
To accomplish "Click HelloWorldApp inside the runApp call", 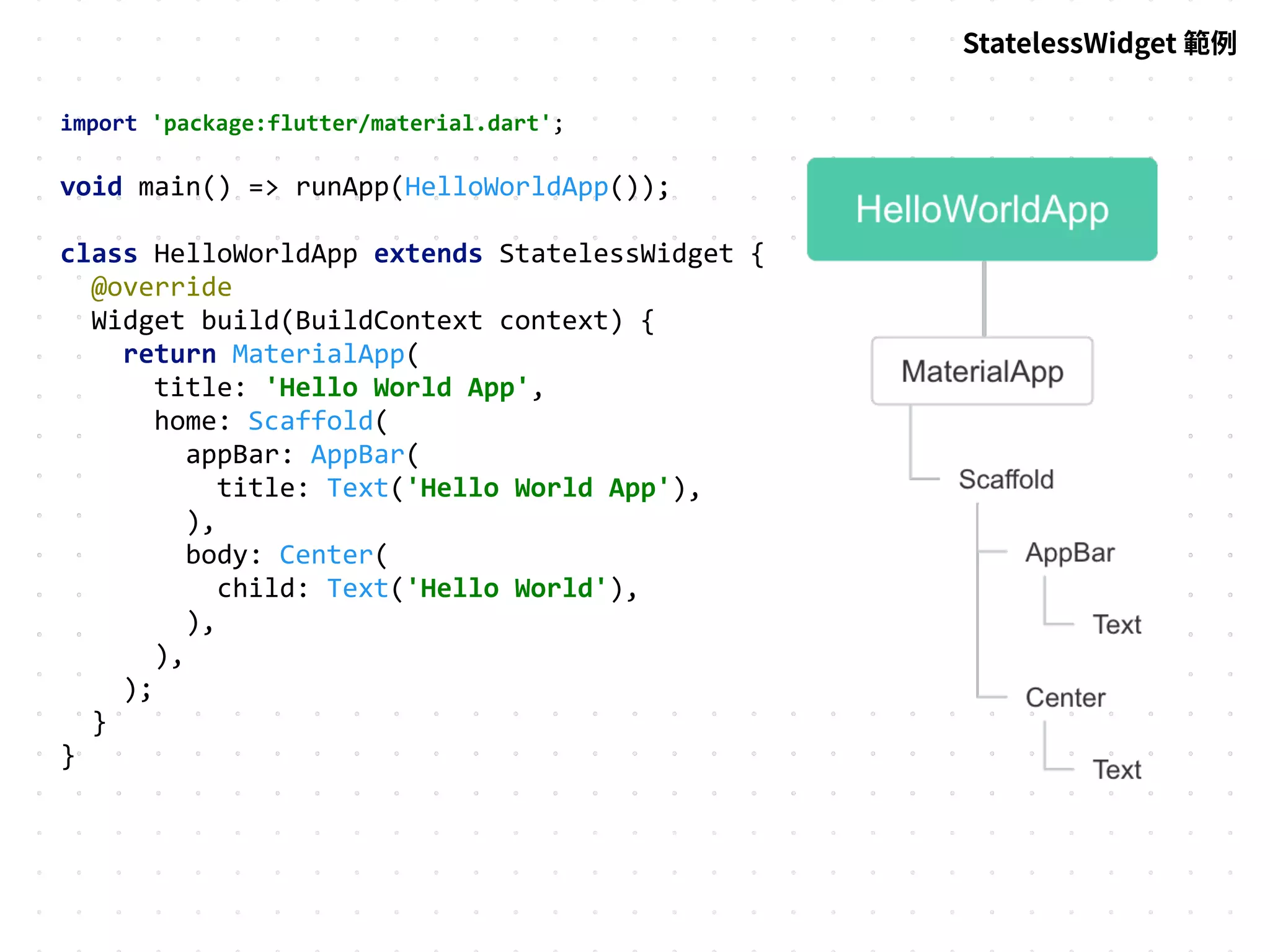I will (506, 187).
